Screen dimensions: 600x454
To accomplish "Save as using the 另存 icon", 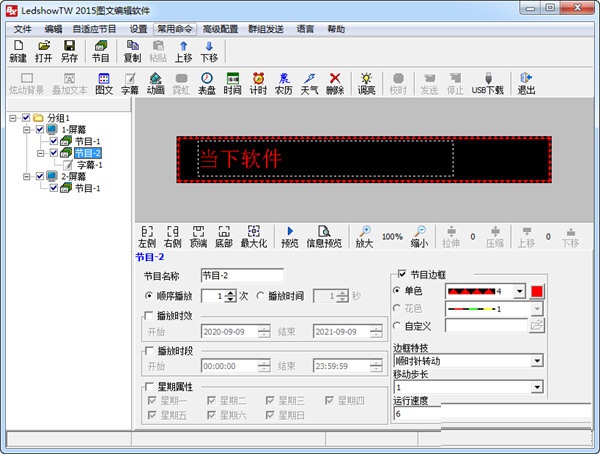I will click(x=69, y=51).
